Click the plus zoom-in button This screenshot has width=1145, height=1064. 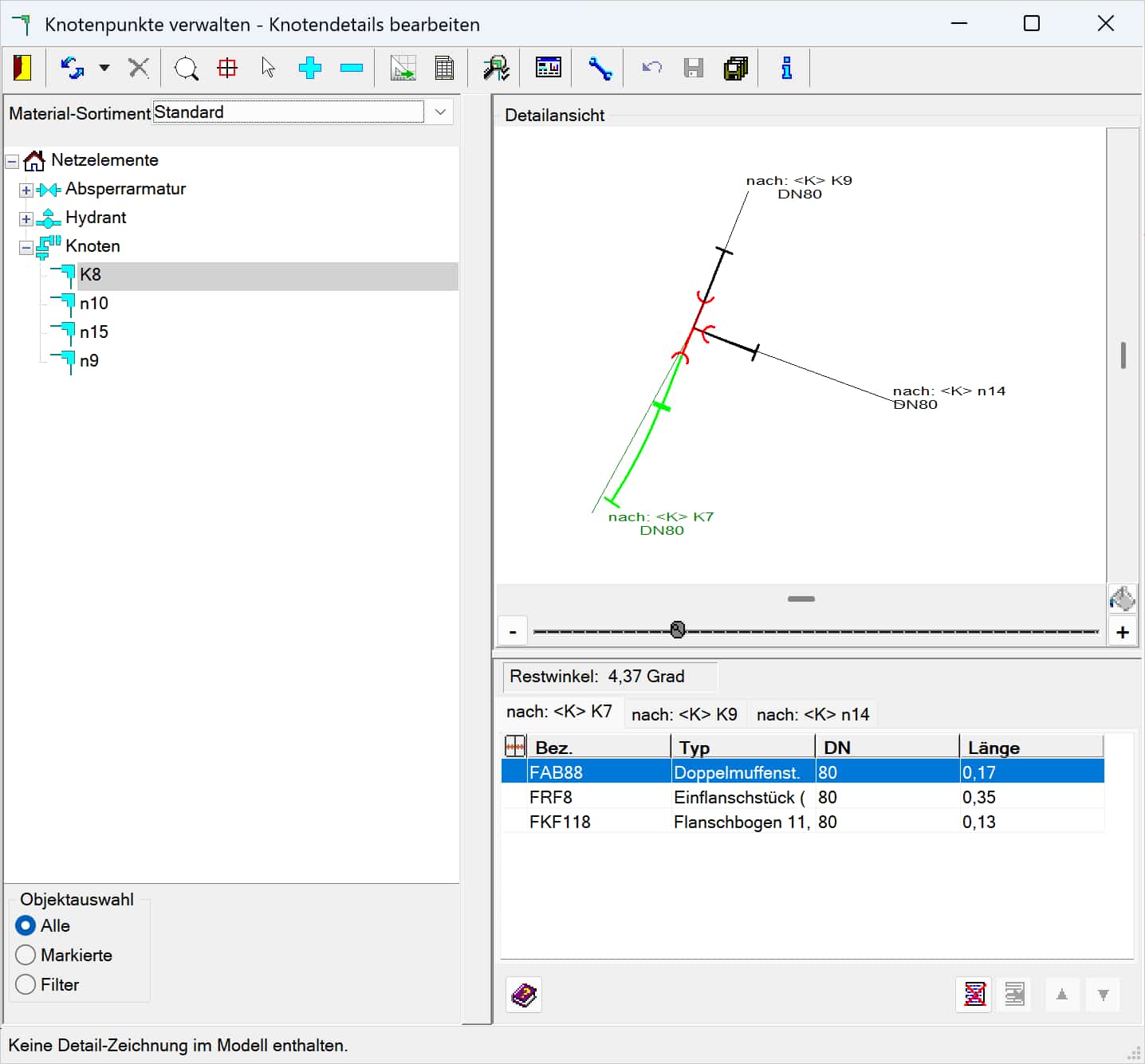1123,632
